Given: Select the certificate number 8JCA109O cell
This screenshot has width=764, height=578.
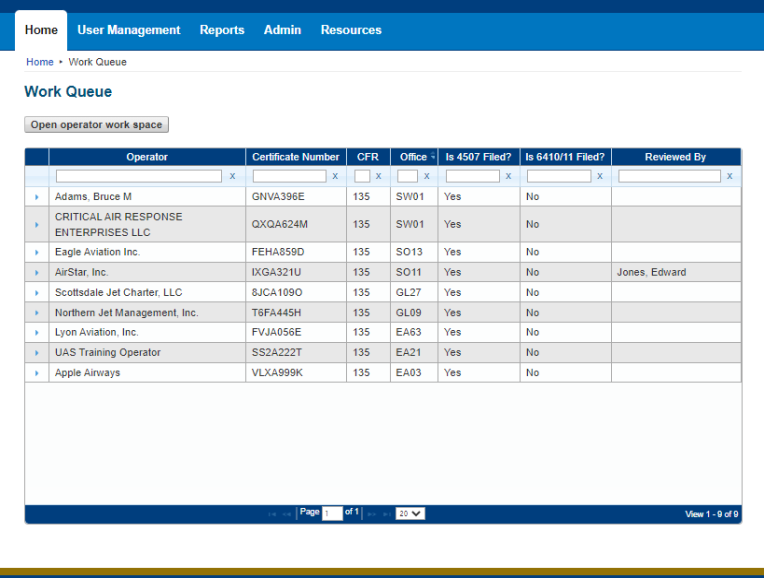Looking at the screenshot, I should click(296, 292).
